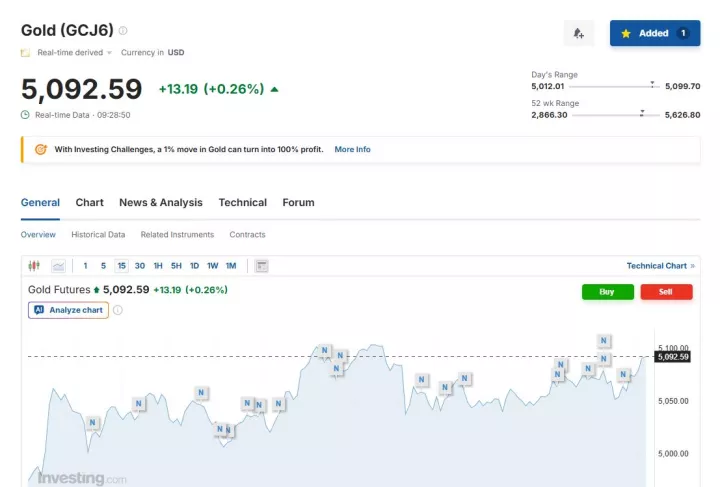
Task: Select the 1D chart interval
Action: (x=194, y=266)
